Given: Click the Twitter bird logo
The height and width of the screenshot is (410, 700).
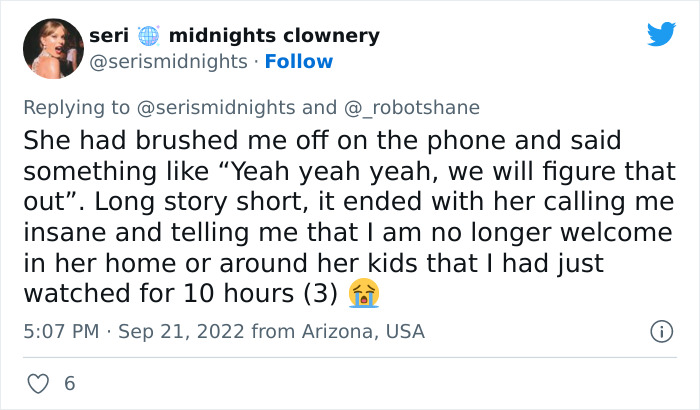Looking at the screenshot, I should point(661,35).
